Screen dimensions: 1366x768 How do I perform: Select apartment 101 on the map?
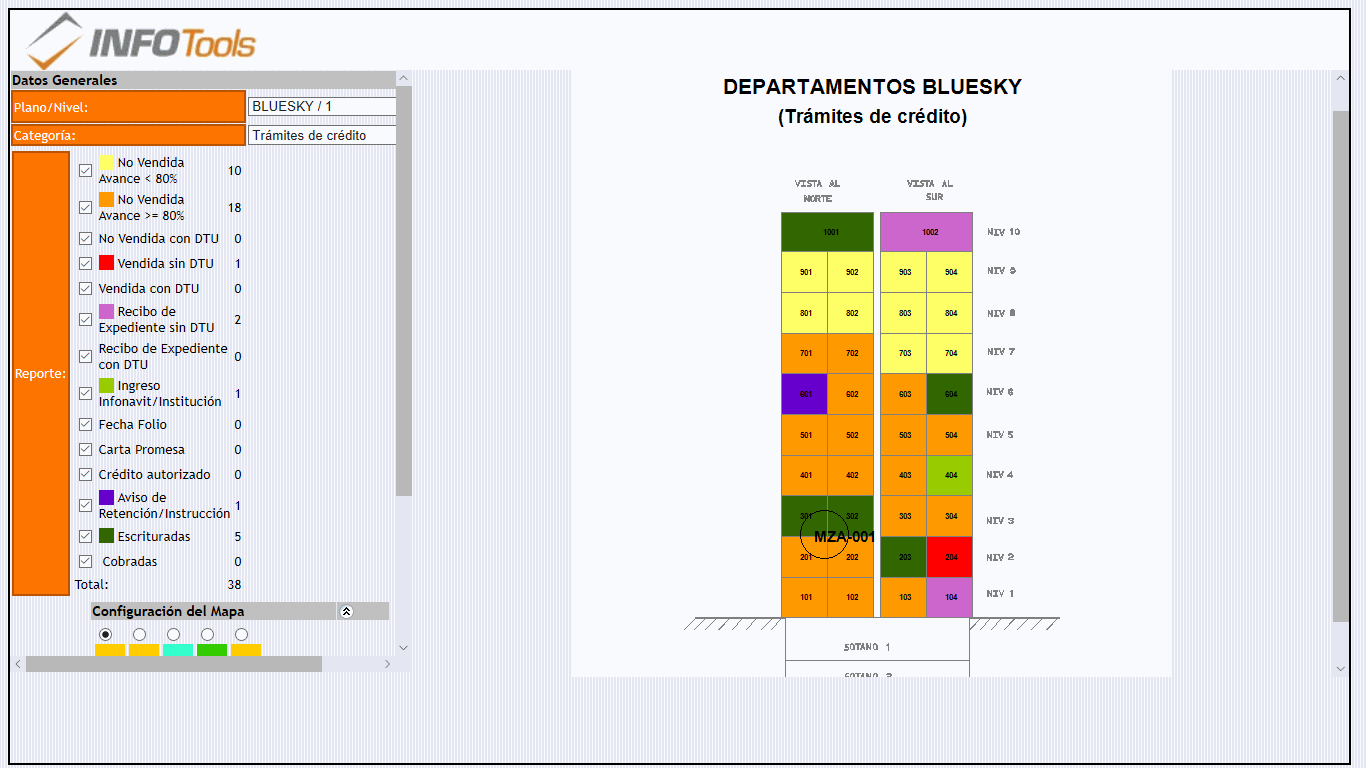point(804,597)
